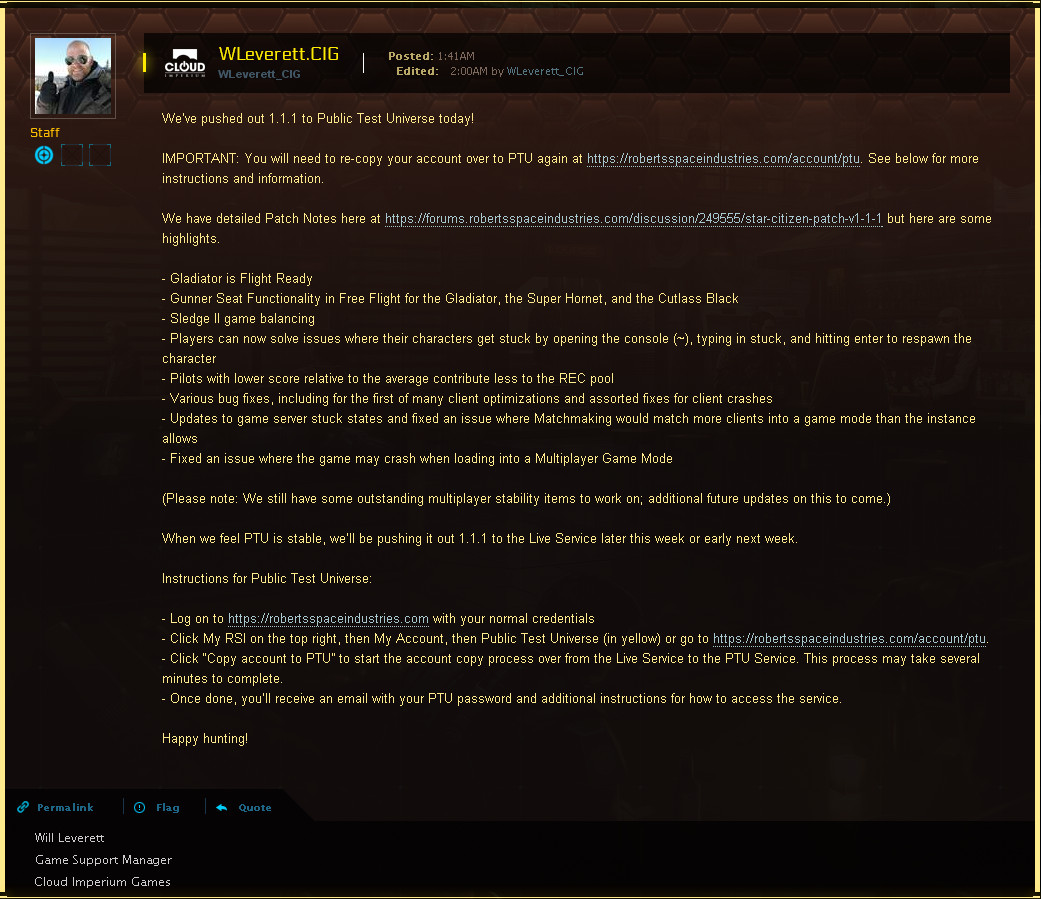Click the Cloud Imperium logo icon
This screenshot has width=1041, height=899.
(185, 63)
